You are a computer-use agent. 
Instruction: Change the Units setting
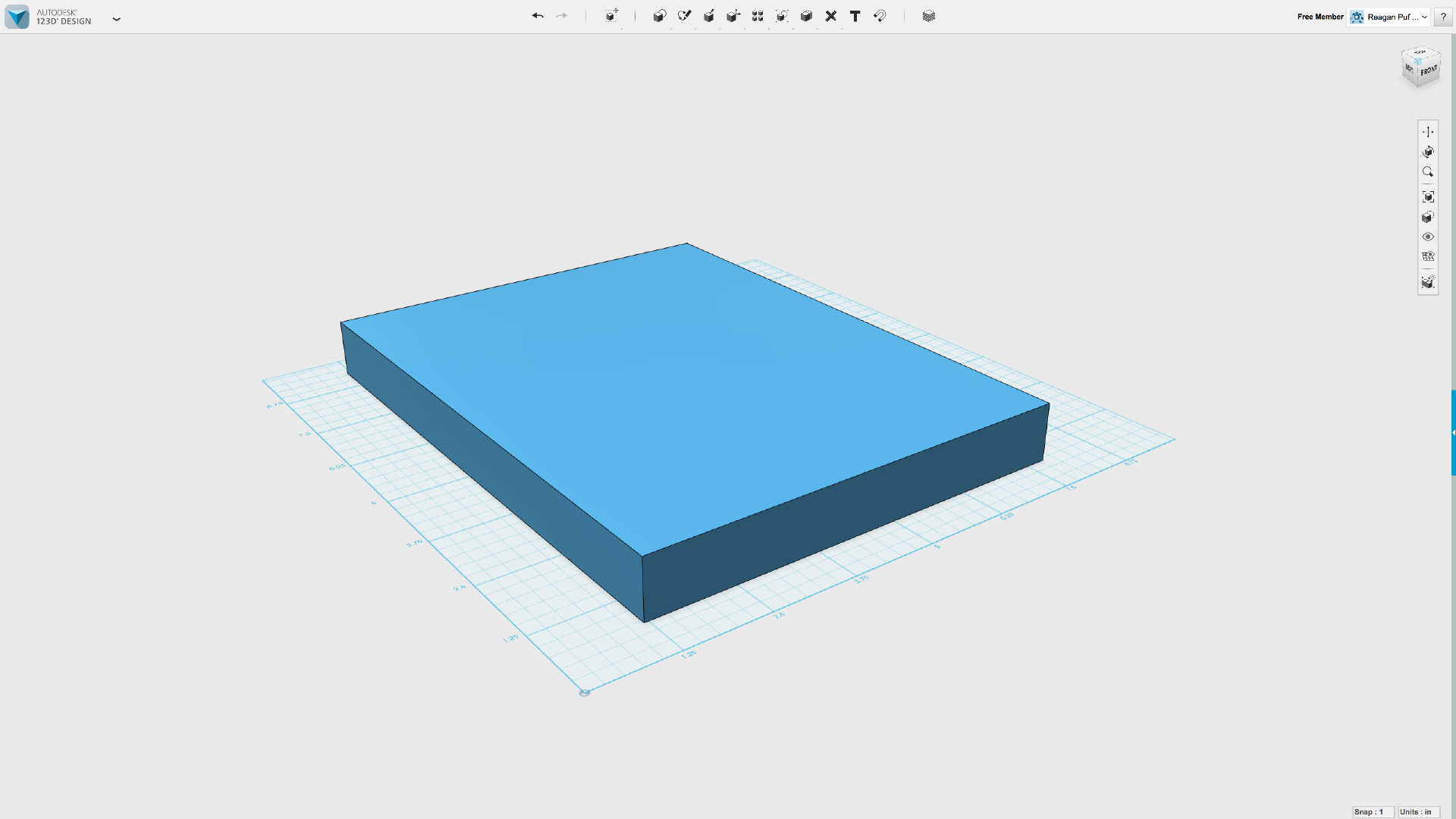coord(1418,811)
